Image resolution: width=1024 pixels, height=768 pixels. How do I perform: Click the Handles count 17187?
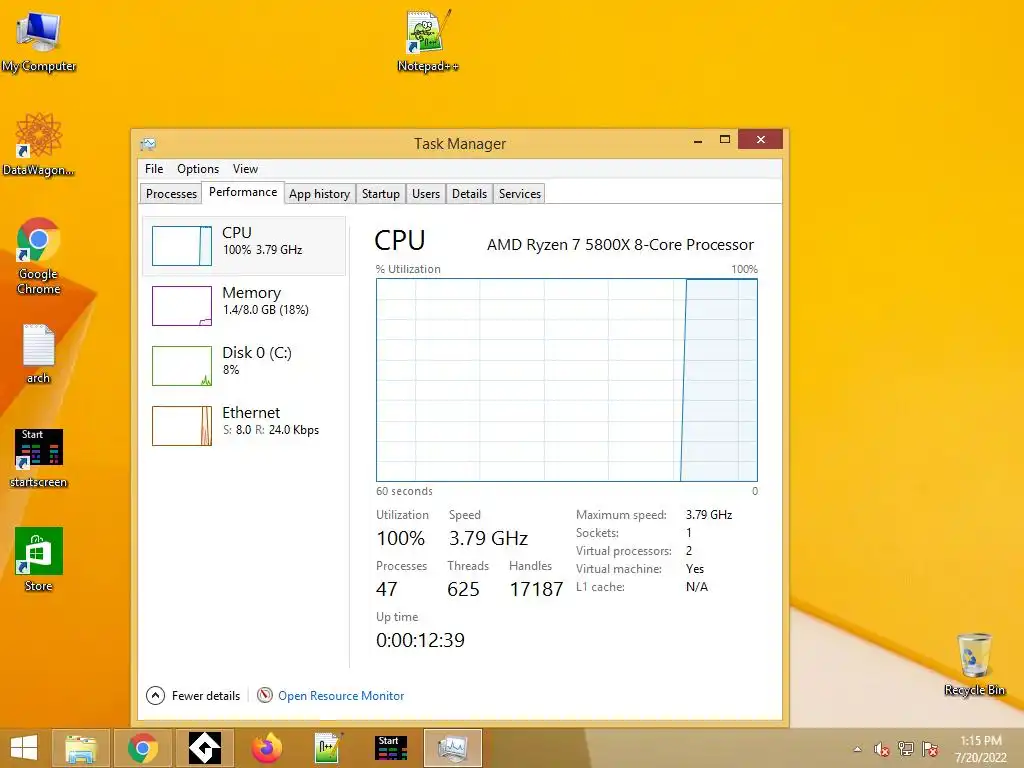[536, 589]
